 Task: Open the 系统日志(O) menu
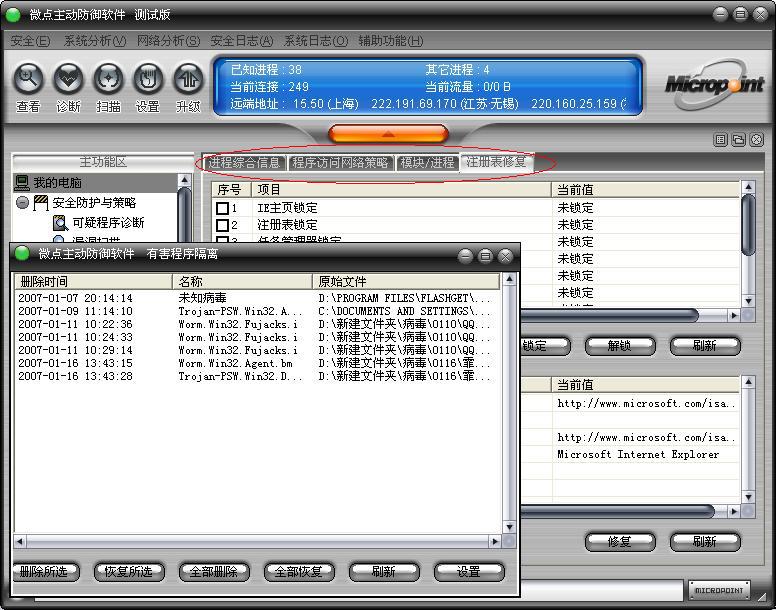coord(316,41)
